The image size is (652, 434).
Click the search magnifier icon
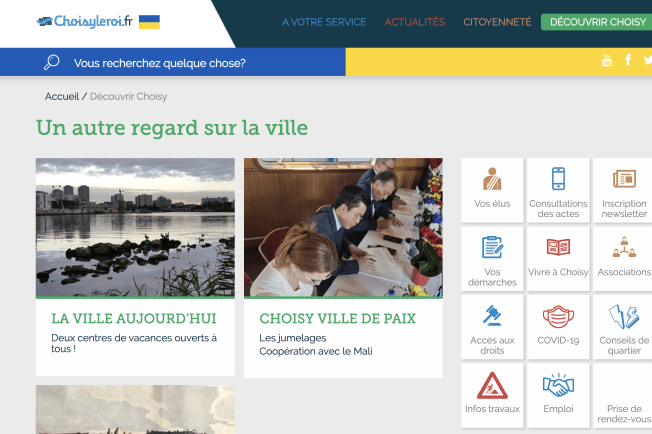[x=52, y=62]
